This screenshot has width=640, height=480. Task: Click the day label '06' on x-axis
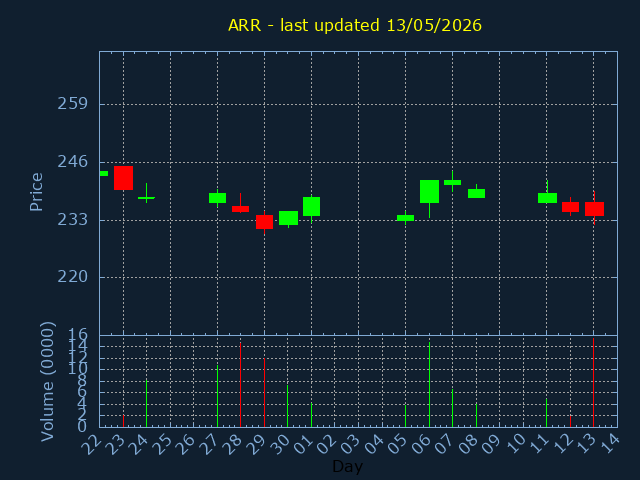421,444
